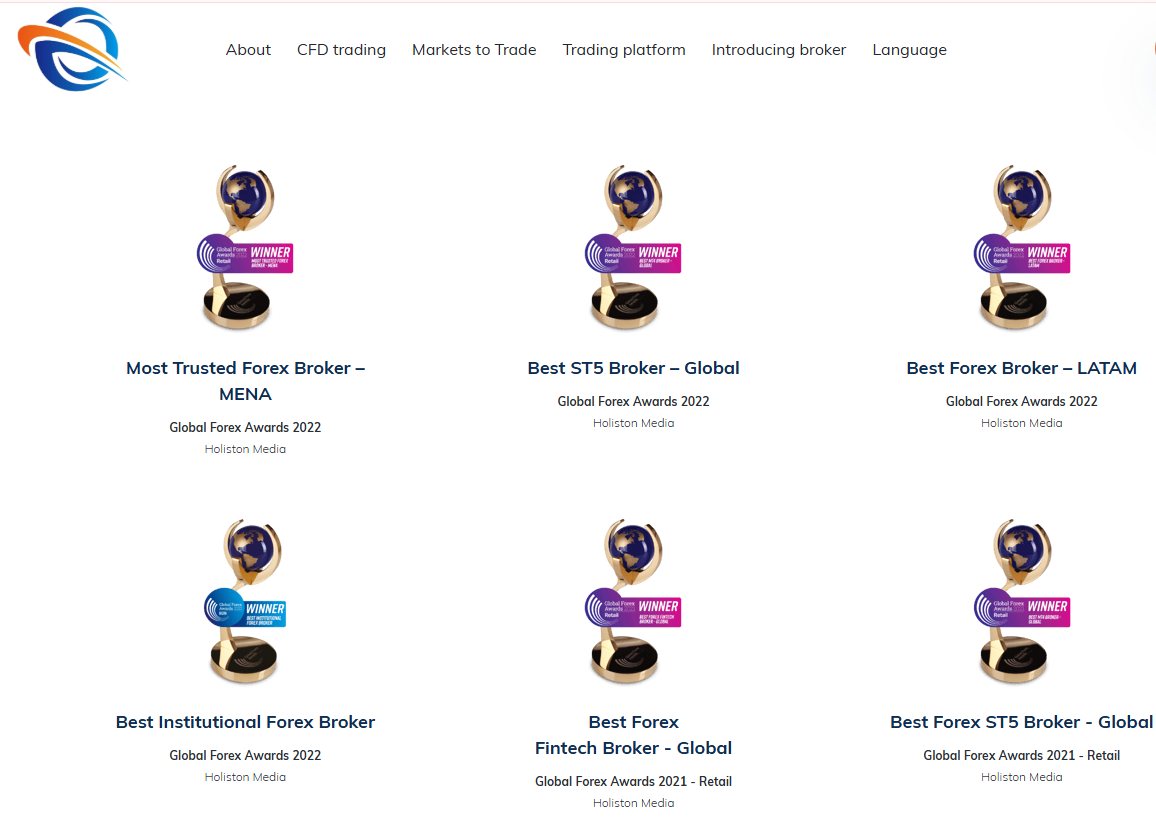Screen dimensions: 1156x826
Task: Click the Best ST5 Broker Global 2022 trophy
Action: (632, 248)
